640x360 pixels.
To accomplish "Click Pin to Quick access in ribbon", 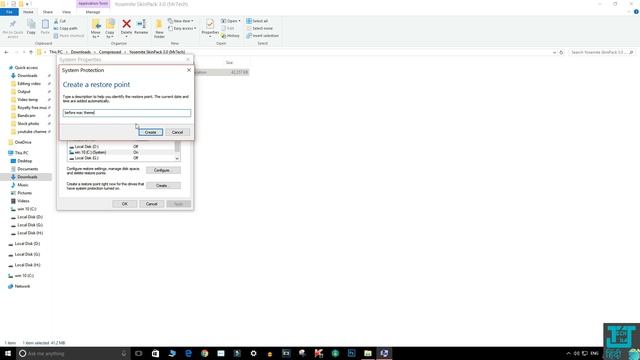I will pyautogui.click(x=13, y=28).
